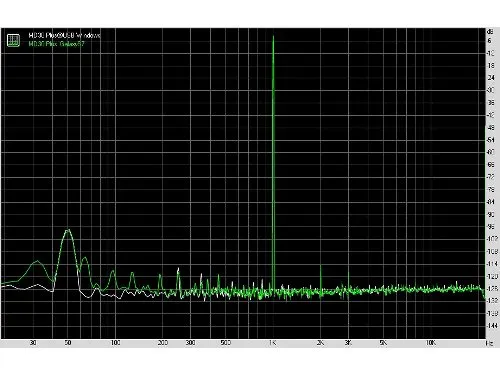Click the 250 Hz white noise spike

[178, 269]
